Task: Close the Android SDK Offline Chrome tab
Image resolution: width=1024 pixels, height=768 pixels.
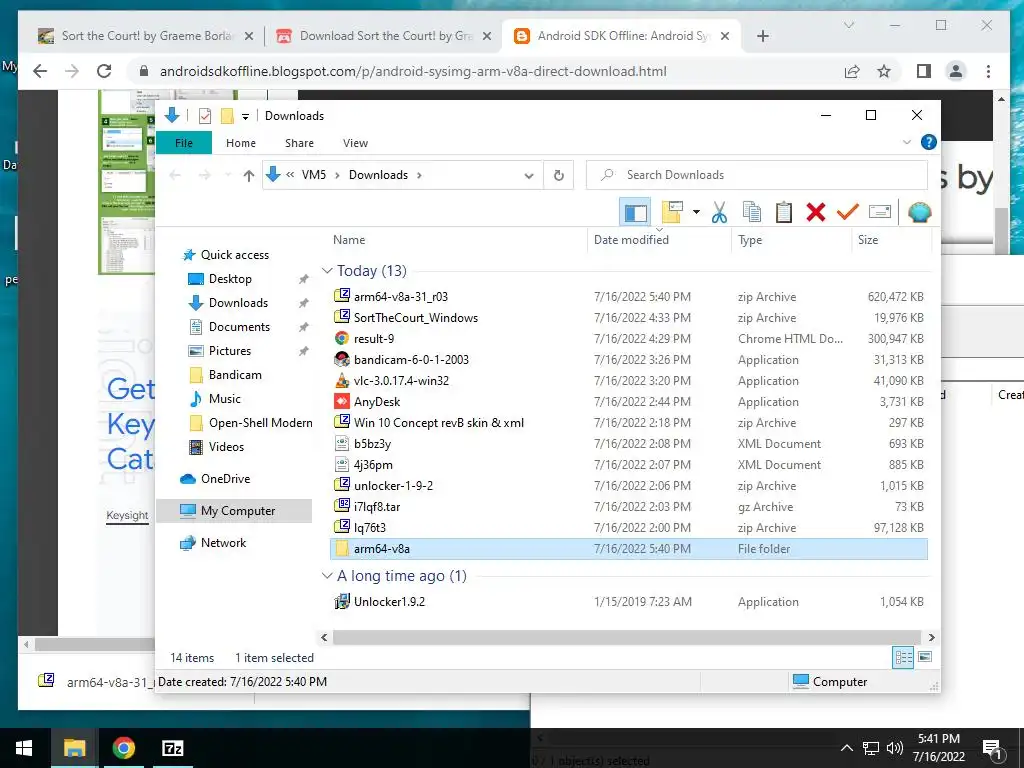Action: [x=724, y=37]
